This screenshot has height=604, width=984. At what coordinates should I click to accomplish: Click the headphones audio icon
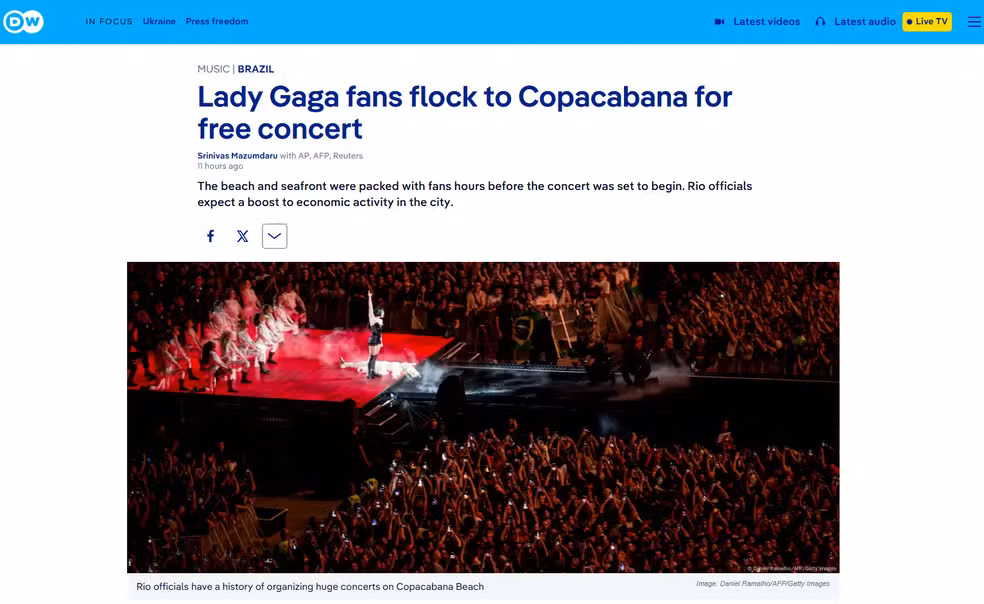[820, 22]
